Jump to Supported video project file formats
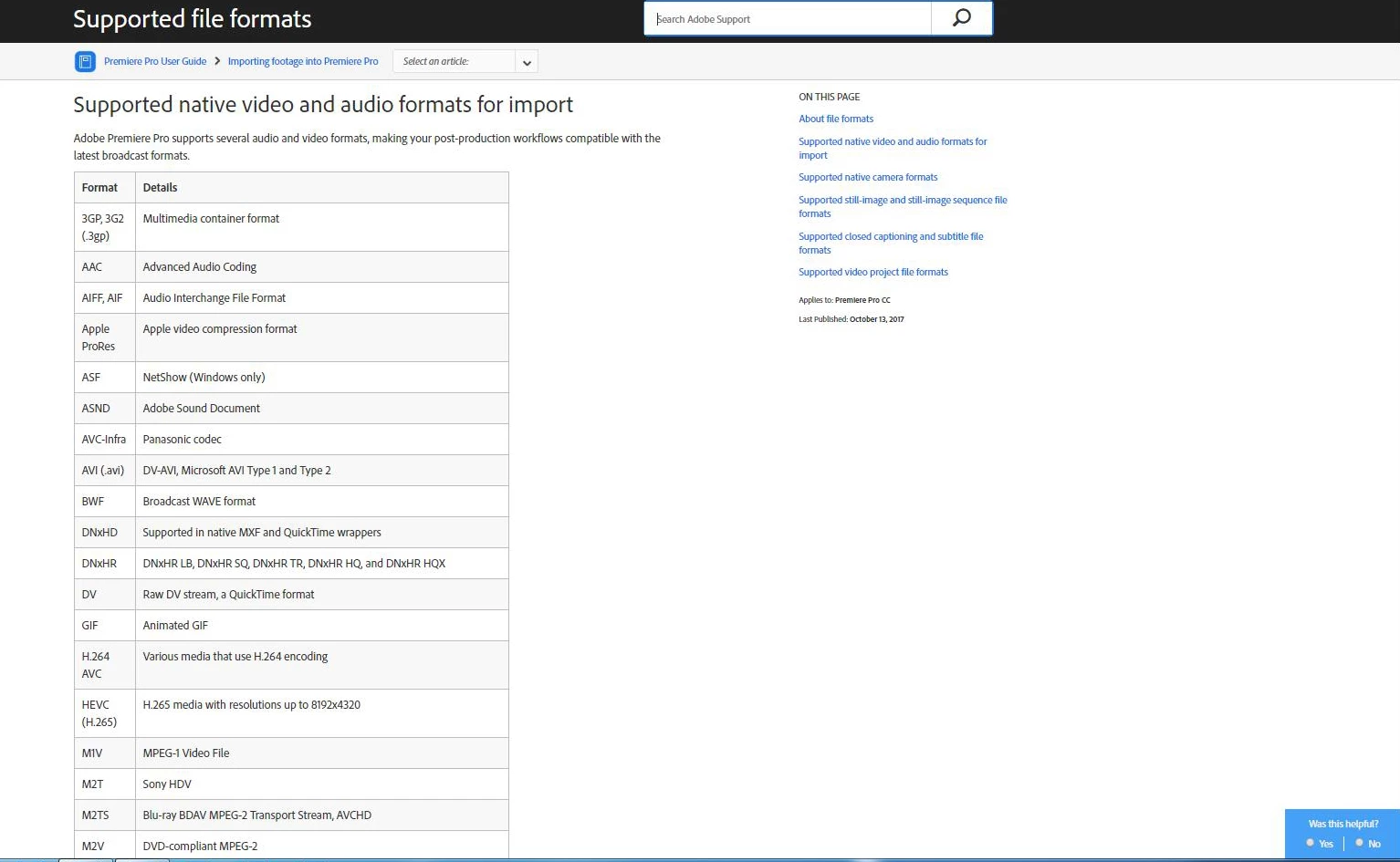This screenshot has height=862, width=1400. (873, 272)
